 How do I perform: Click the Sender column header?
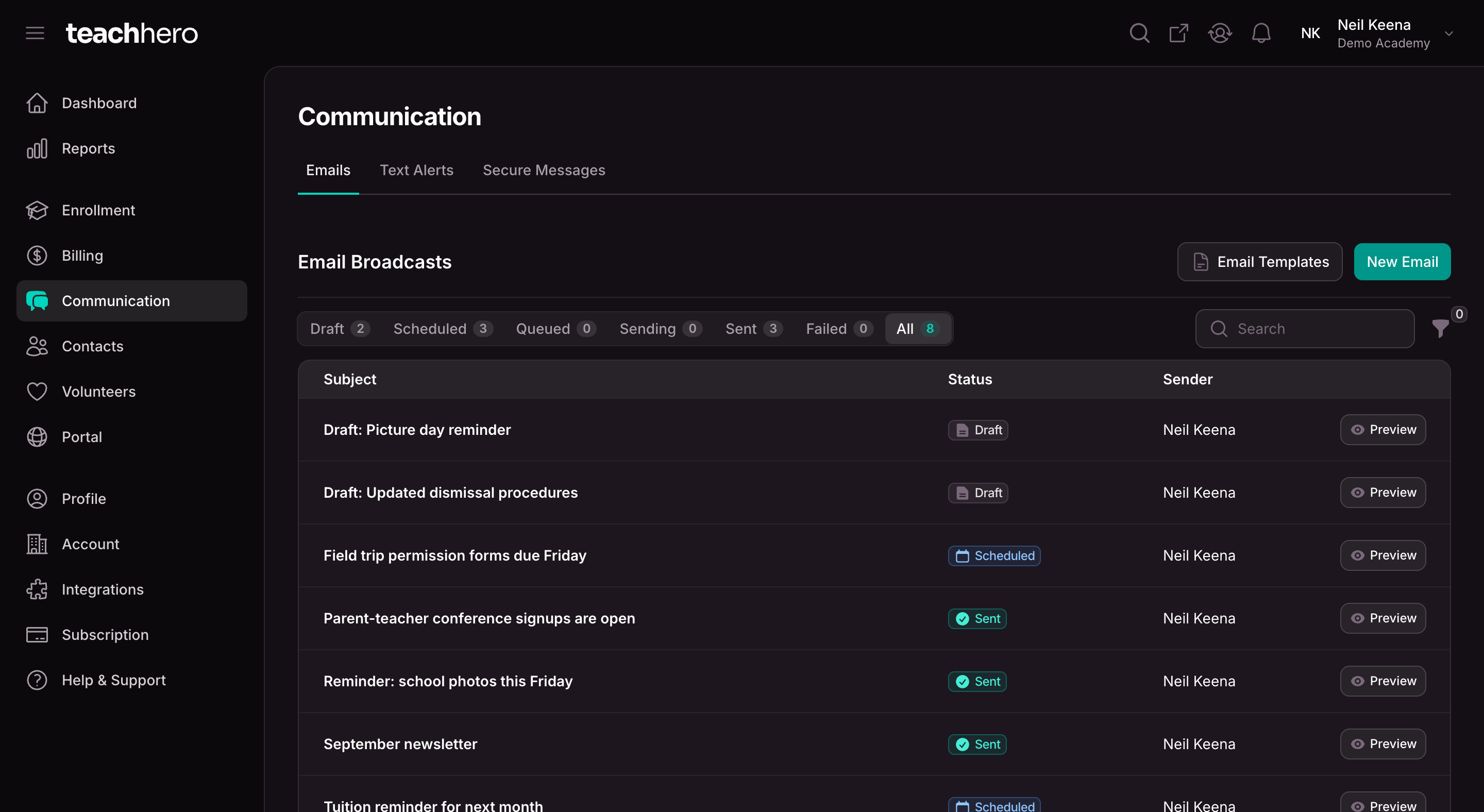click(x=1187, y=379)
